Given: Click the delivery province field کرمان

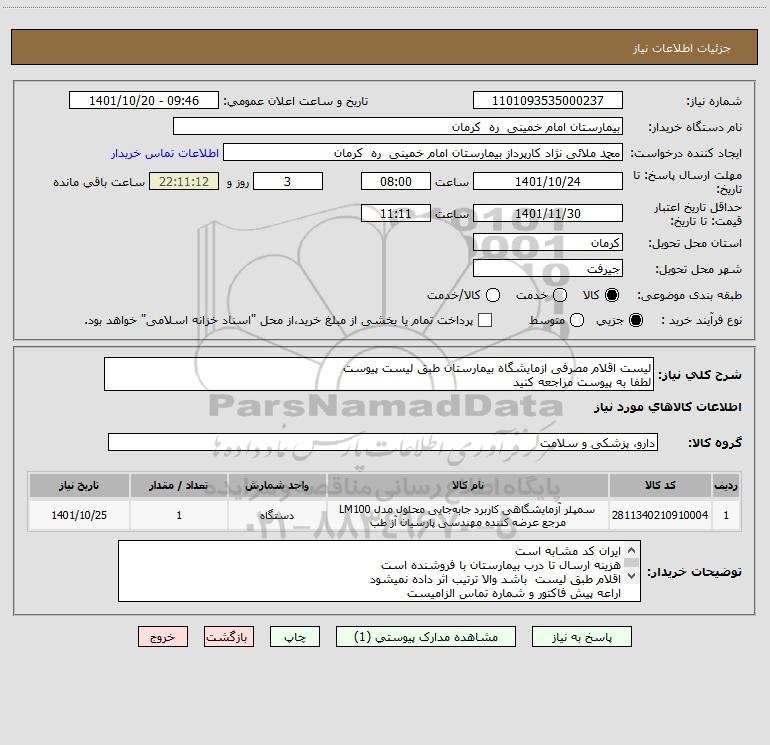Looking at the screenshot, I should point(548,243).
